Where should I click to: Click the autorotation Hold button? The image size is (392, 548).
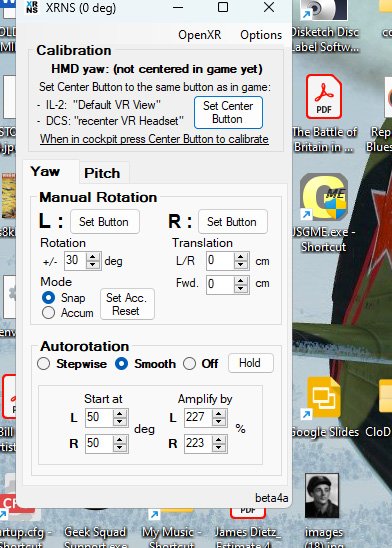(x=251, y=363)
